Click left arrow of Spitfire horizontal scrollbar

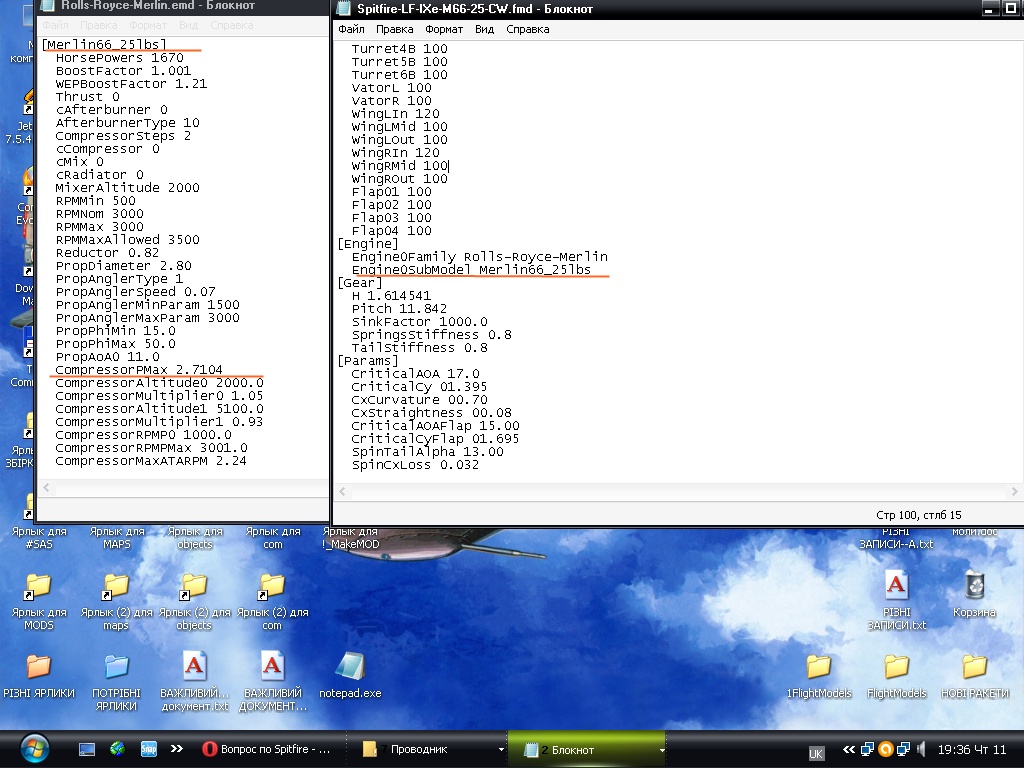(x=342, y=491)
